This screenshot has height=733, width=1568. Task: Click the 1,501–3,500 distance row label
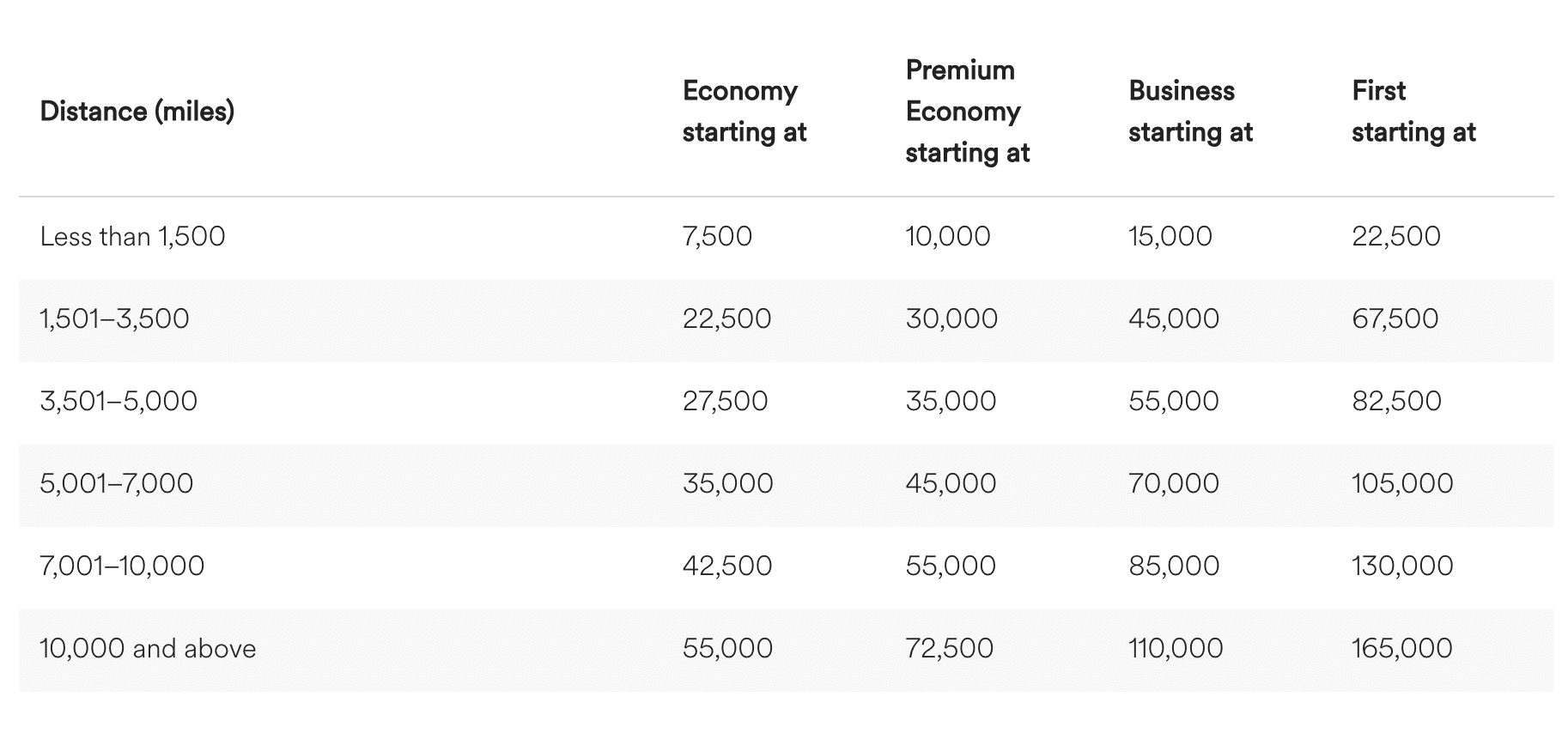pos(114,319)
